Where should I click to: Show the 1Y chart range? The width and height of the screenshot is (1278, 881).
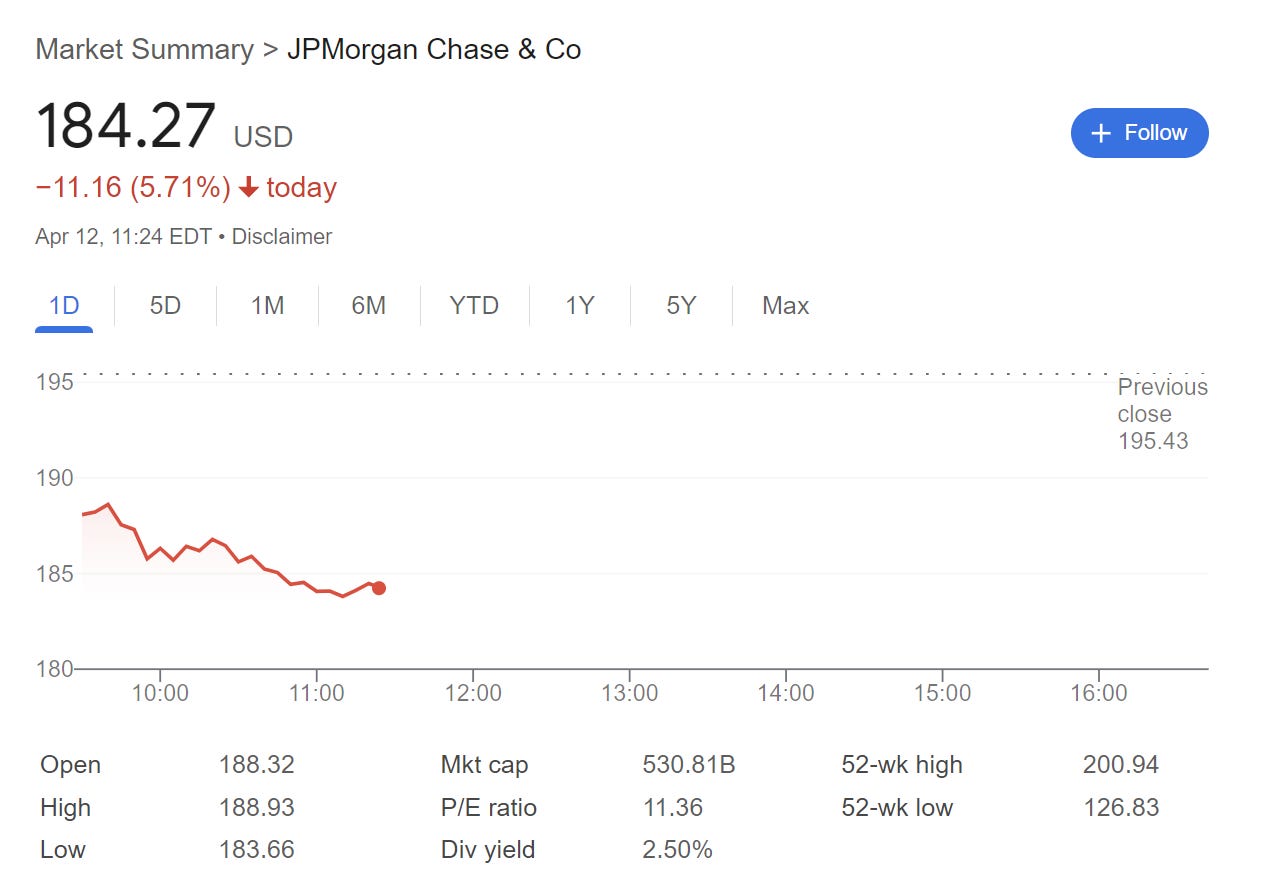[x=580, y=305]
